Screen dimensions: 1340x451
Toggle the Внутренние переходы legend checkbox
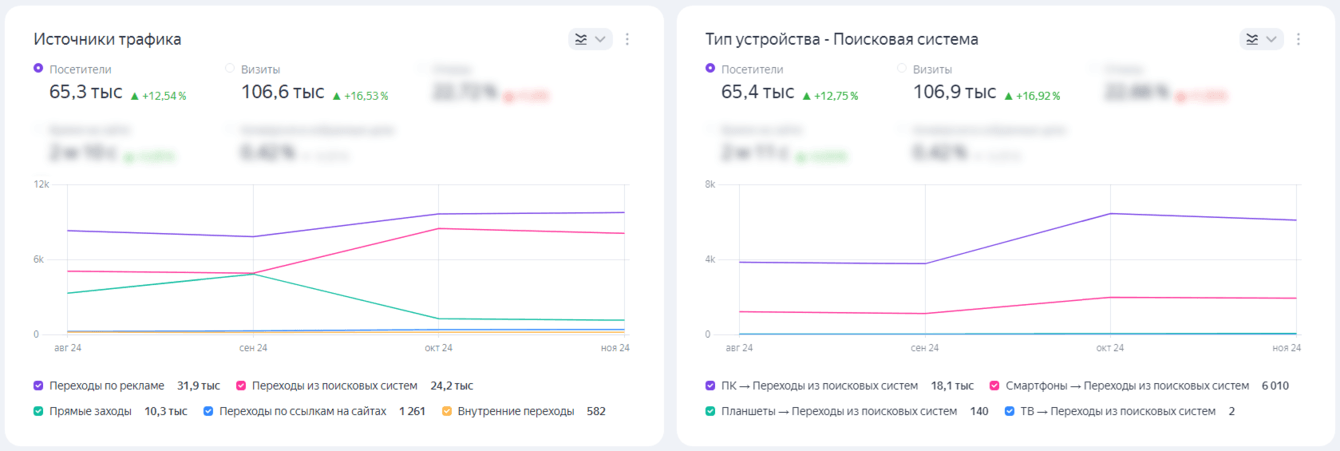coord(447,411)
